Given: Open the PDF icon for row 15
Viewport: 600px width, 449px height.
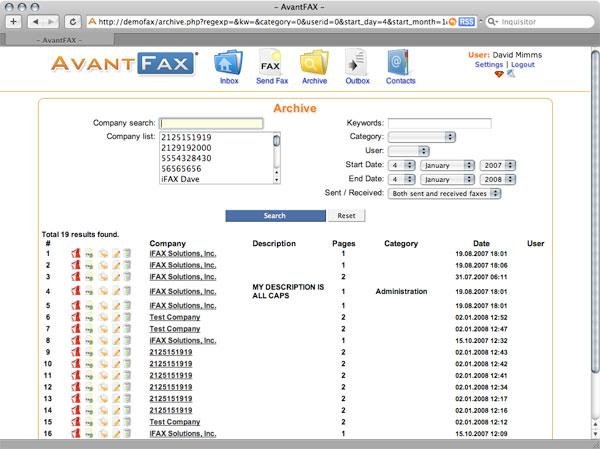Looking at the screenshot, I should (76, 422).
